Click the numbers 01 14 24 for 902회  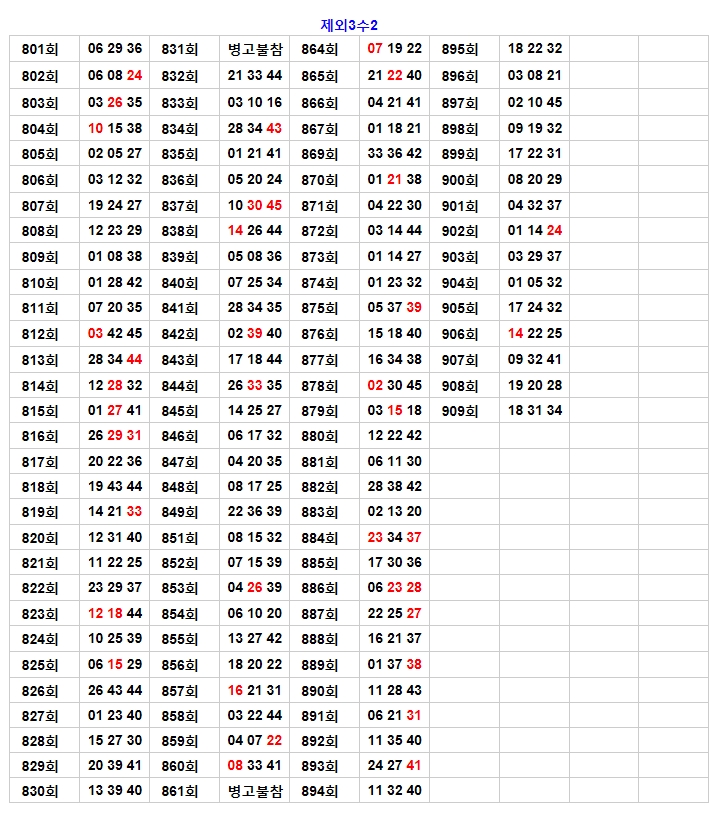[535, 231]
